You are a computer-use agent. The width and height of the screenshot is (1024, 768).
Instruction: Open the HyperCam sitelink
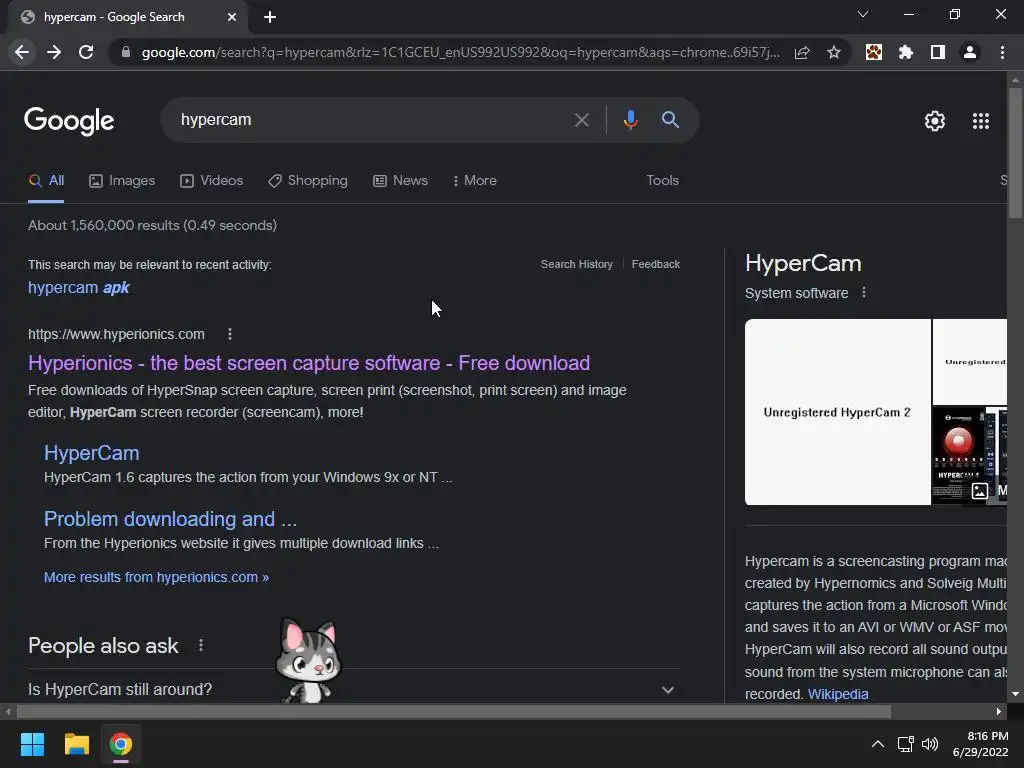(x=91, y=453)
